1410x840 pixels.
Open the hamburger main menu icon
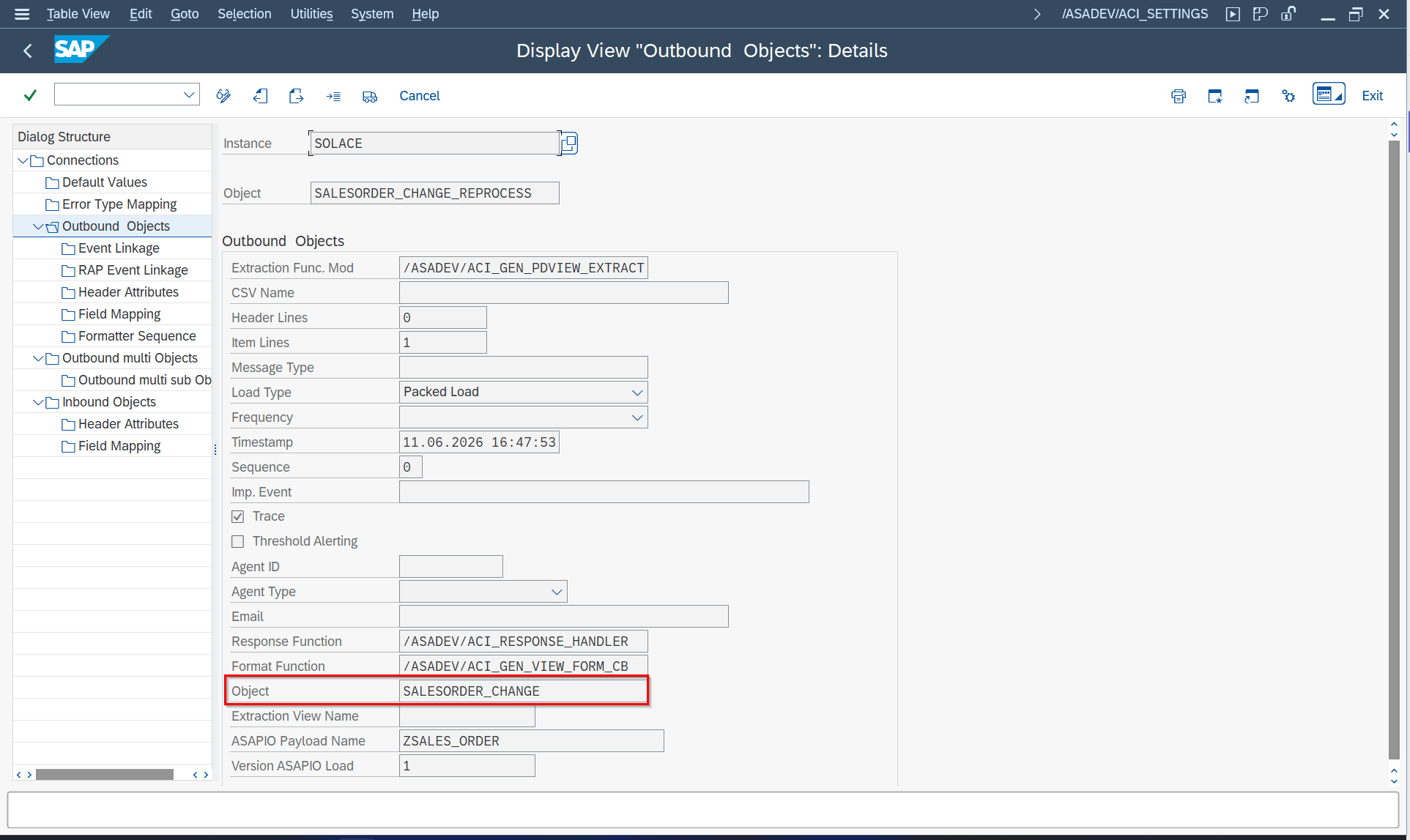22,14
